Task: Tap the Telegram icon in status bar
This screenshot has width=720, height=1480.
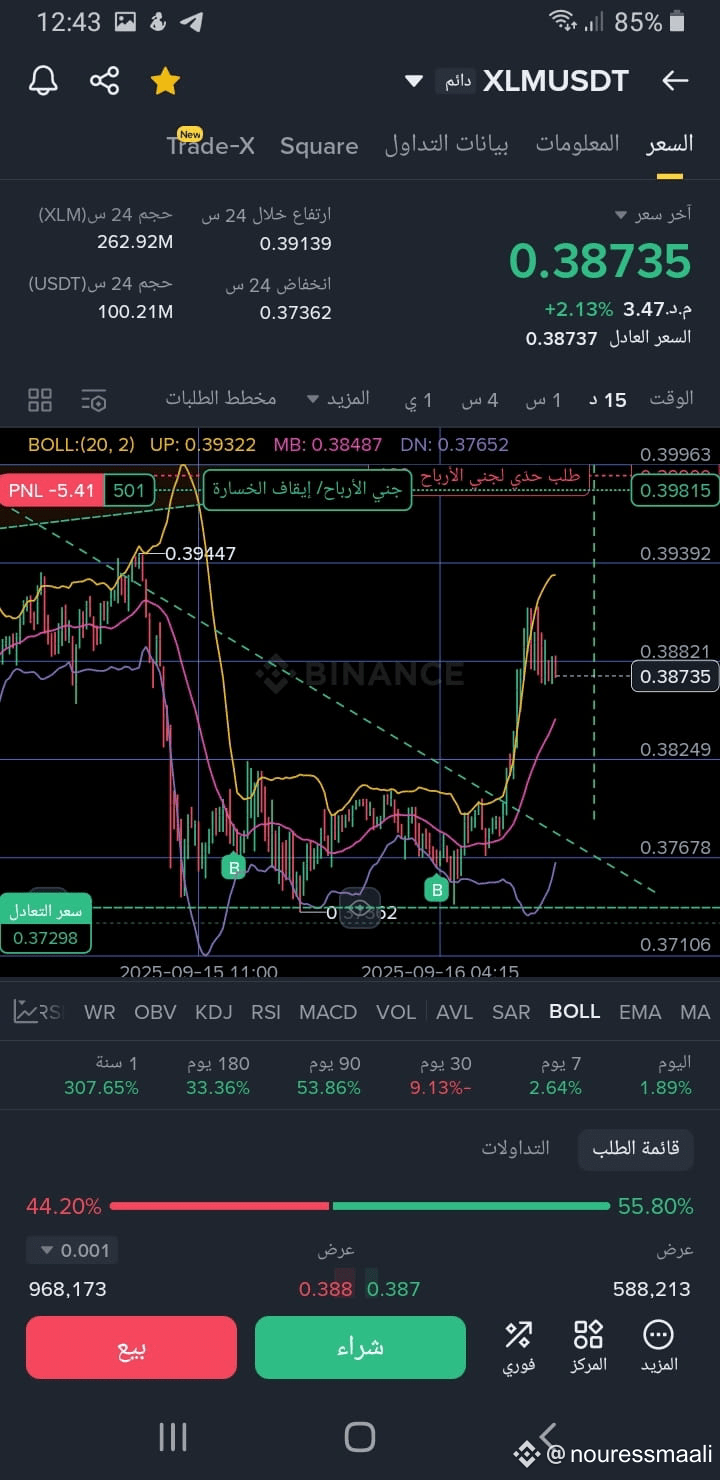Action: 193,22
